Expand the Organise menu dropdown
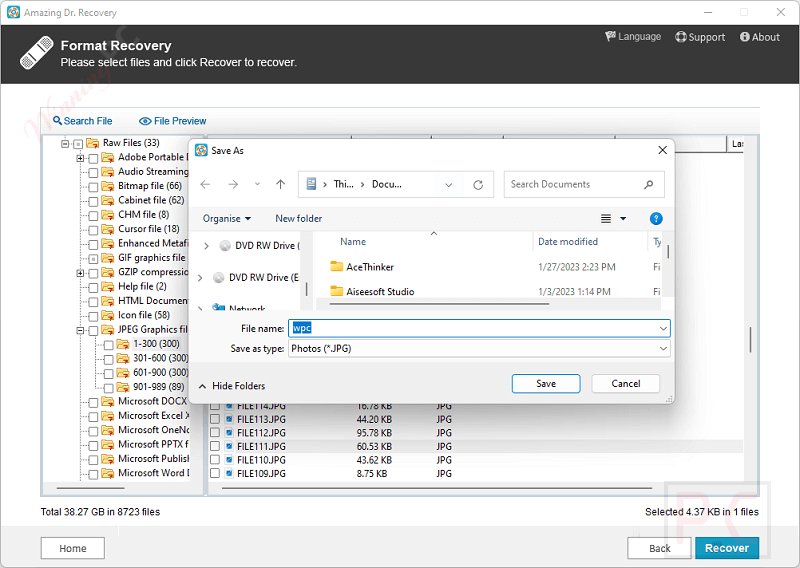Viewport: 800px width, 568px height. click(227, 218)
